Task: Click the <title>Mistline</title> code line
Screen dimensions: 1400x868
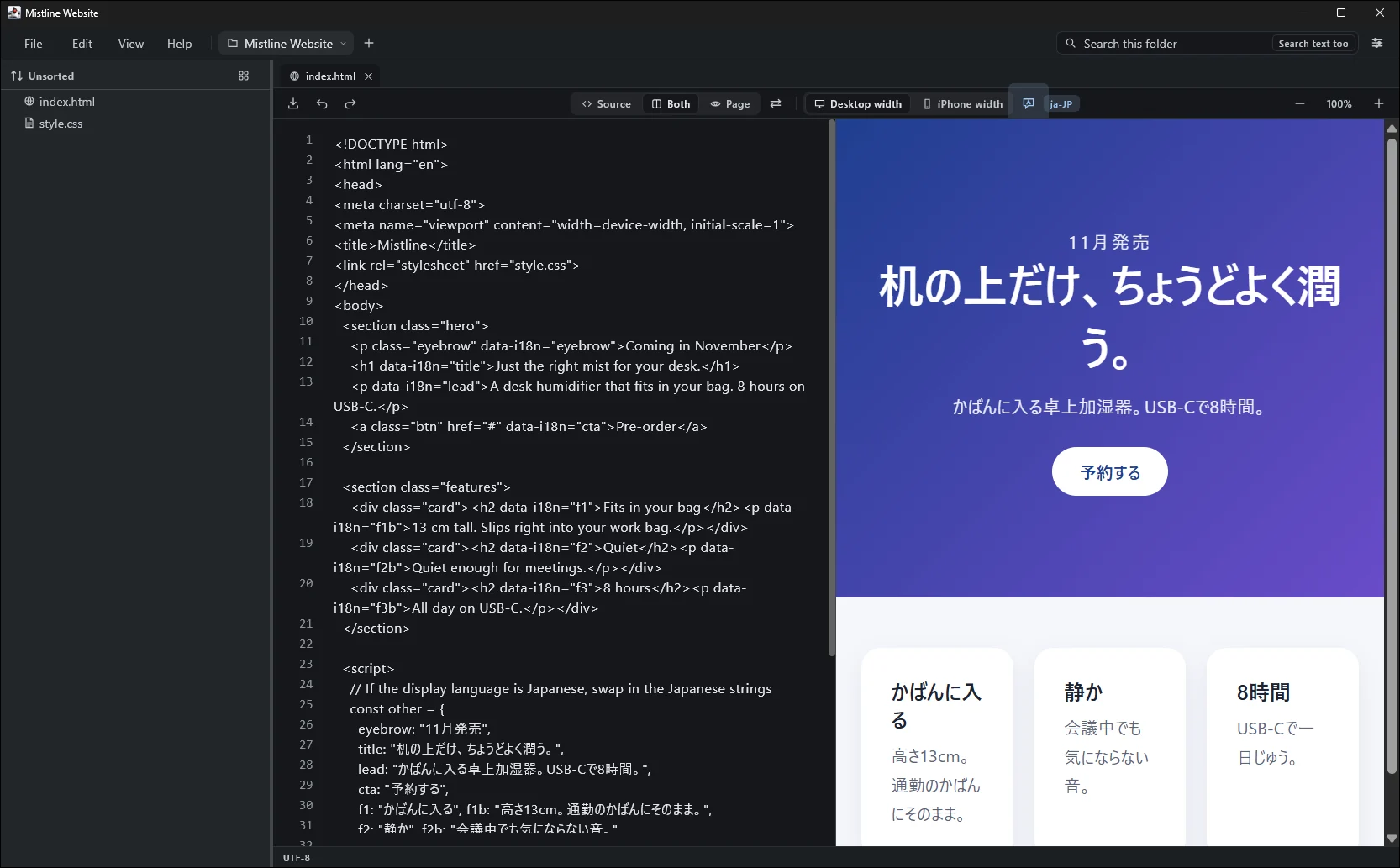Action: point(405,245)
